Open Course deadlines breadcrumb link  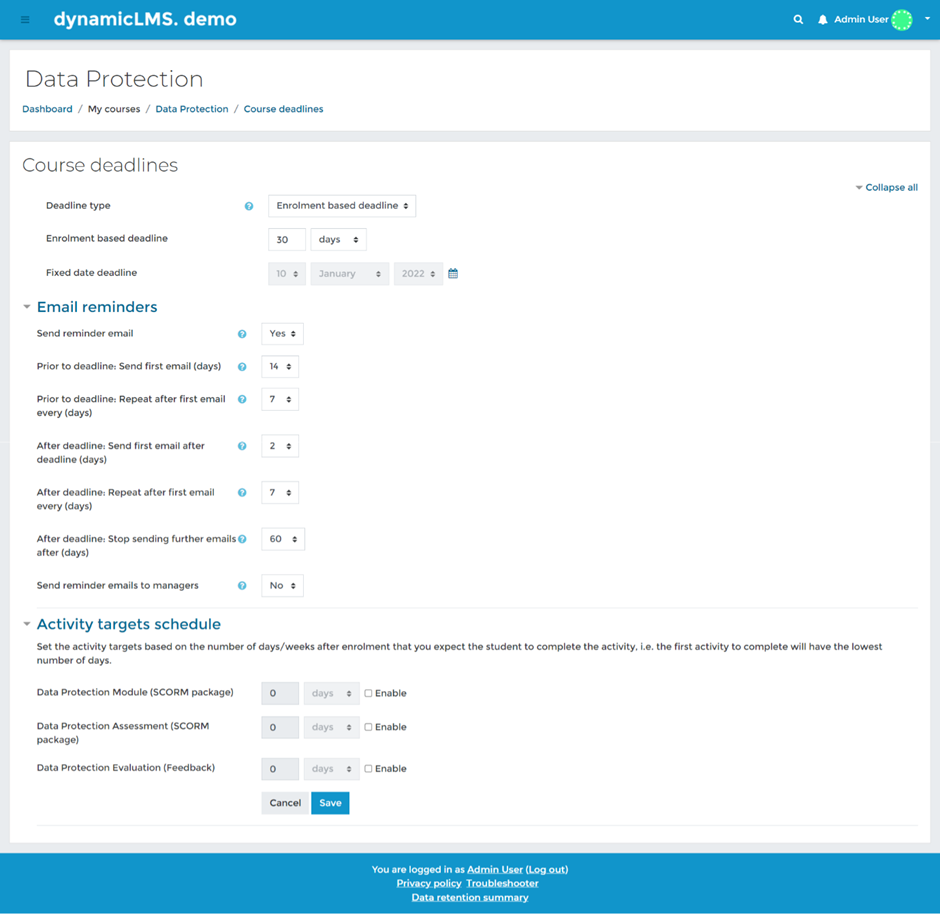283,109
